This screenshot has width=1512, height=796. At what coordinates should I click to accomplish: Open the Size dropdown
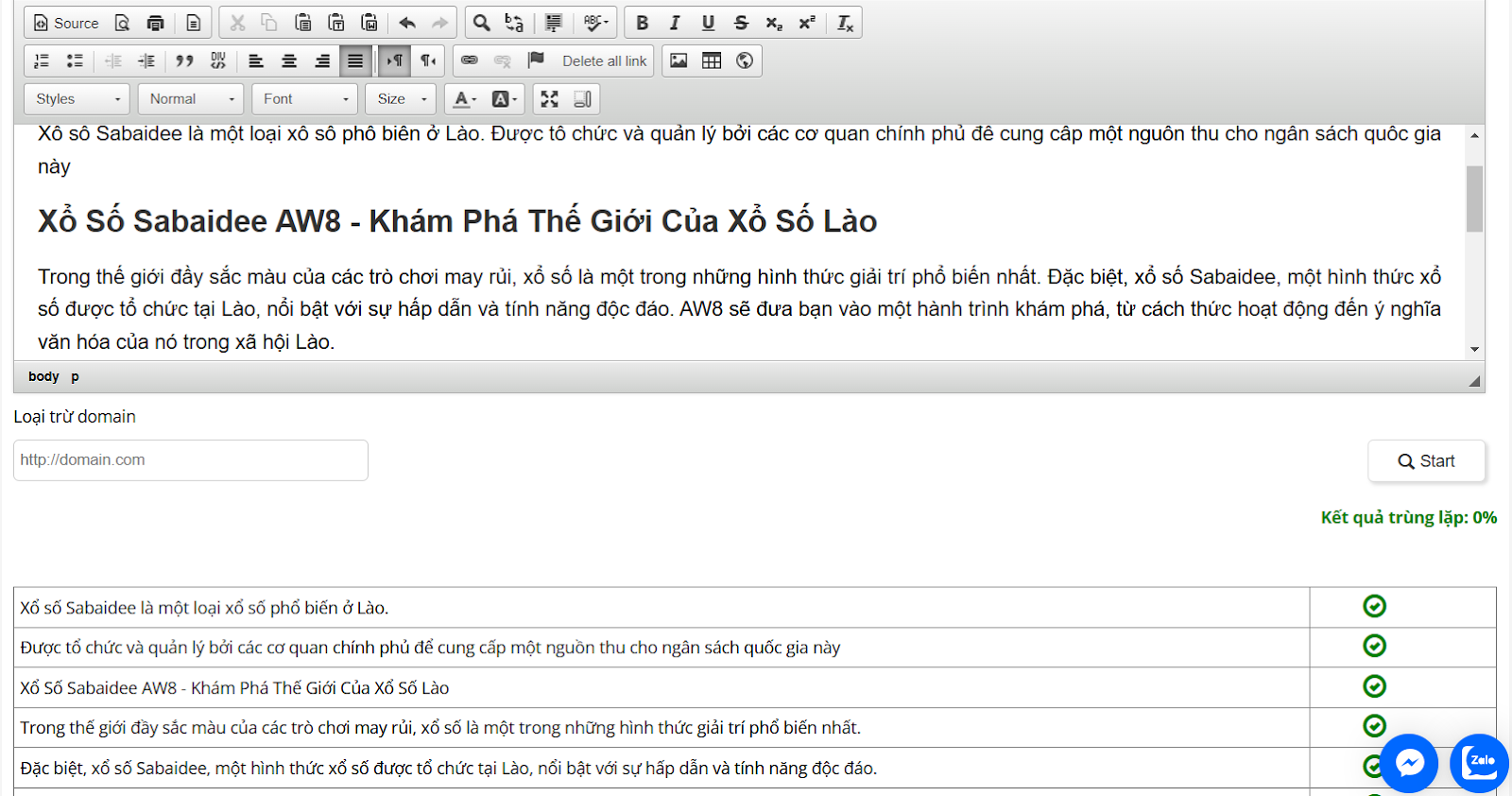click(x=401, y=98)
